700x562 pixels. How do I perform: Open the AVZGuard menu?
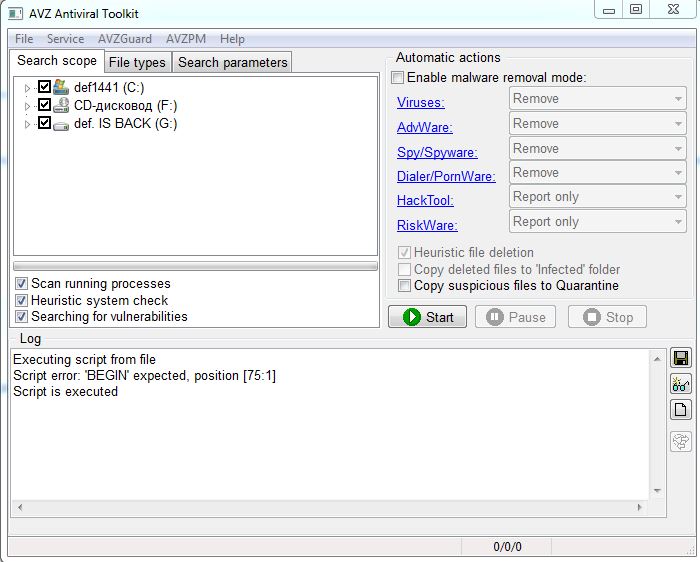click(125, 39)
